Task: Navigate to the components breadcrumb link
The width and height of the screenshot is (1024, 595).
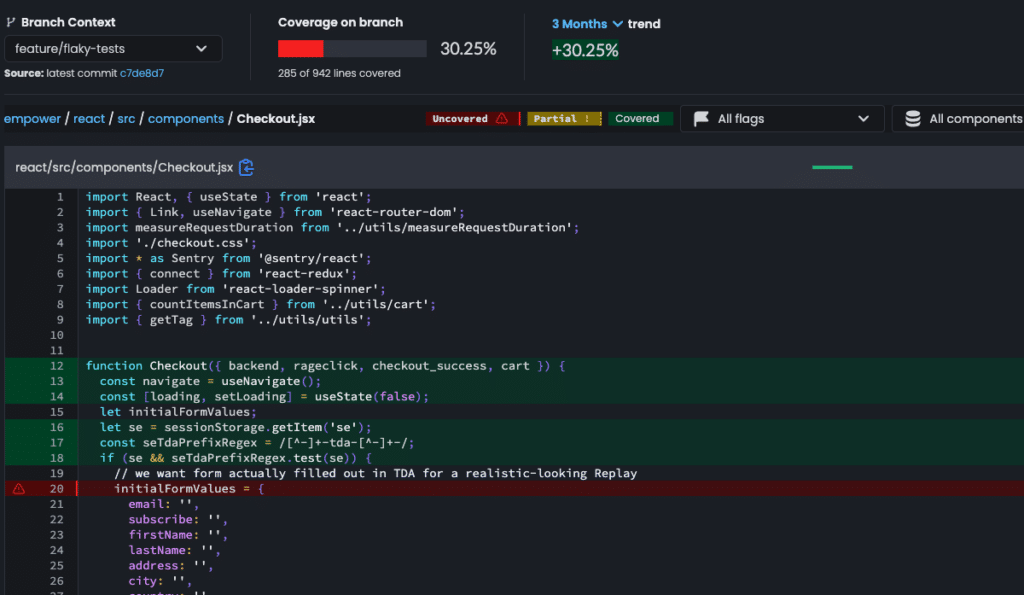Action: pyautogui.click(x=186, y=117)
